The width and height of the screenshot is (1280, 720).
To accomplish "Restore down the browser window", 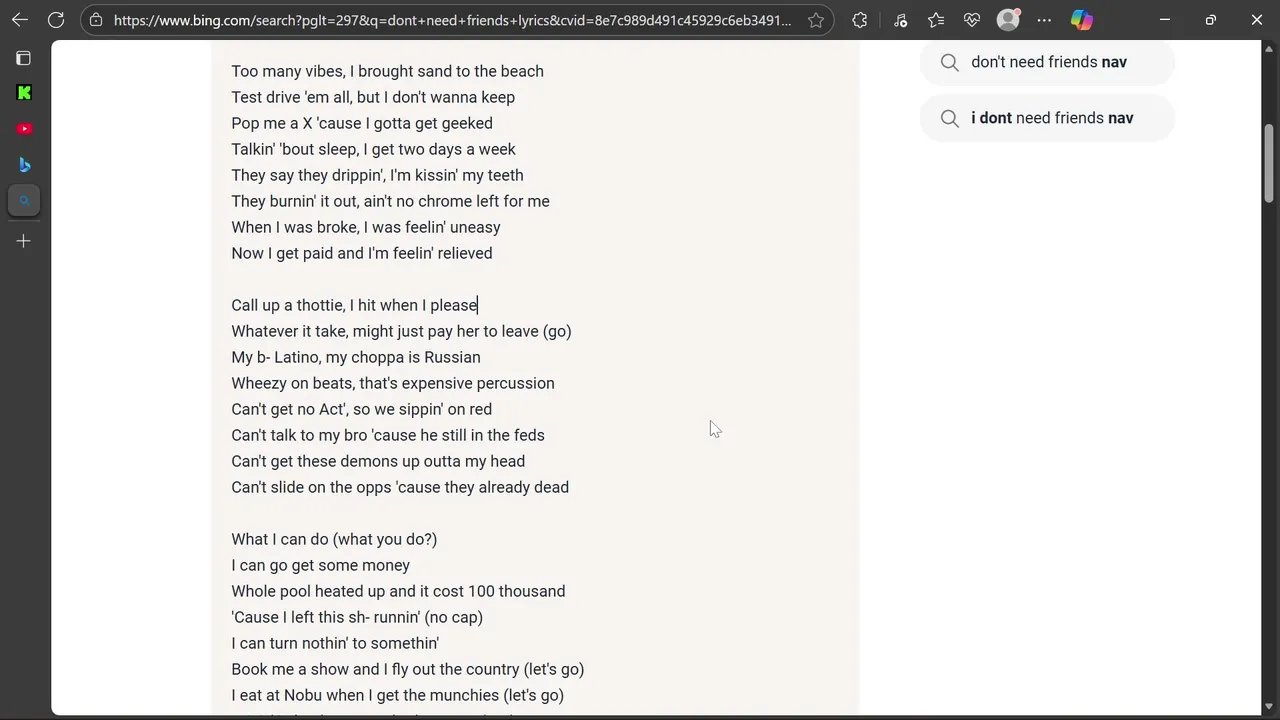I will point(1211,20).
